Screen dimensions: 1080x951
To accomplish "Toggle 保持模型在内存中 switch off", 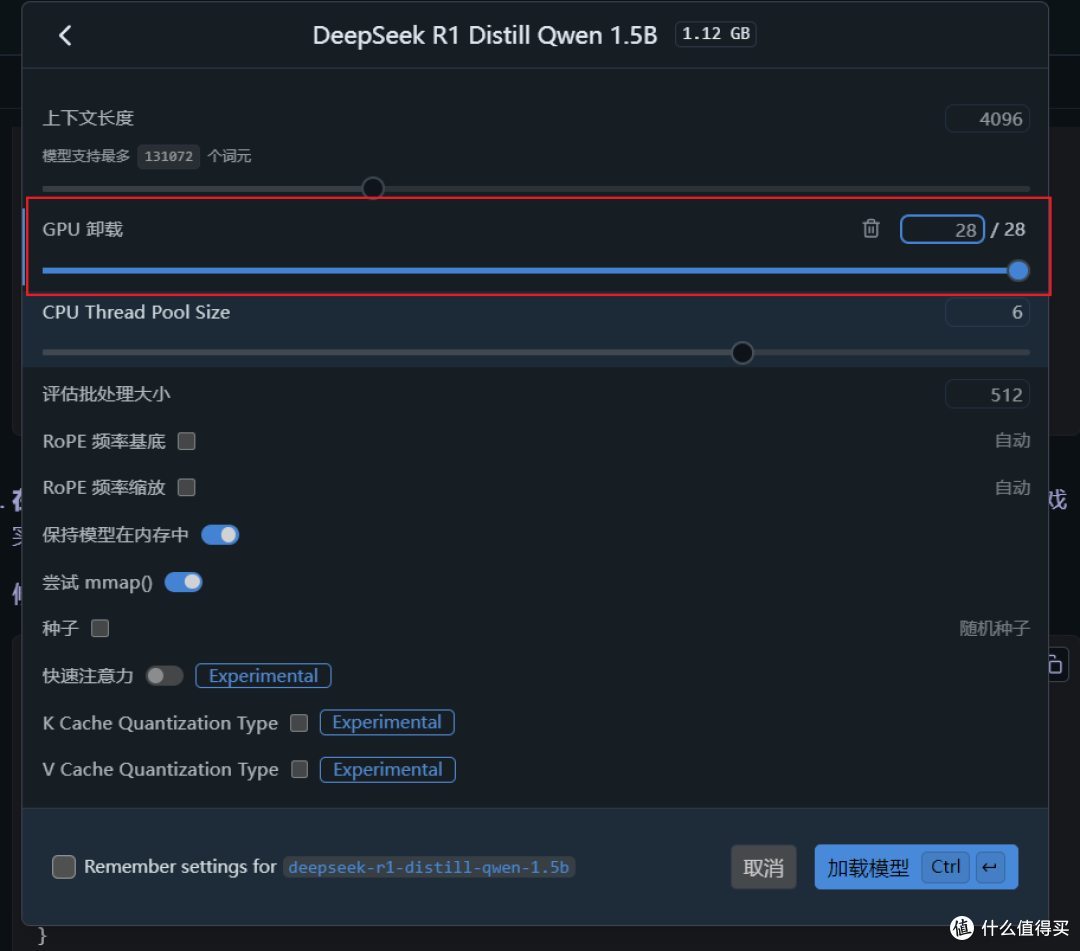I will click(220, 535).
